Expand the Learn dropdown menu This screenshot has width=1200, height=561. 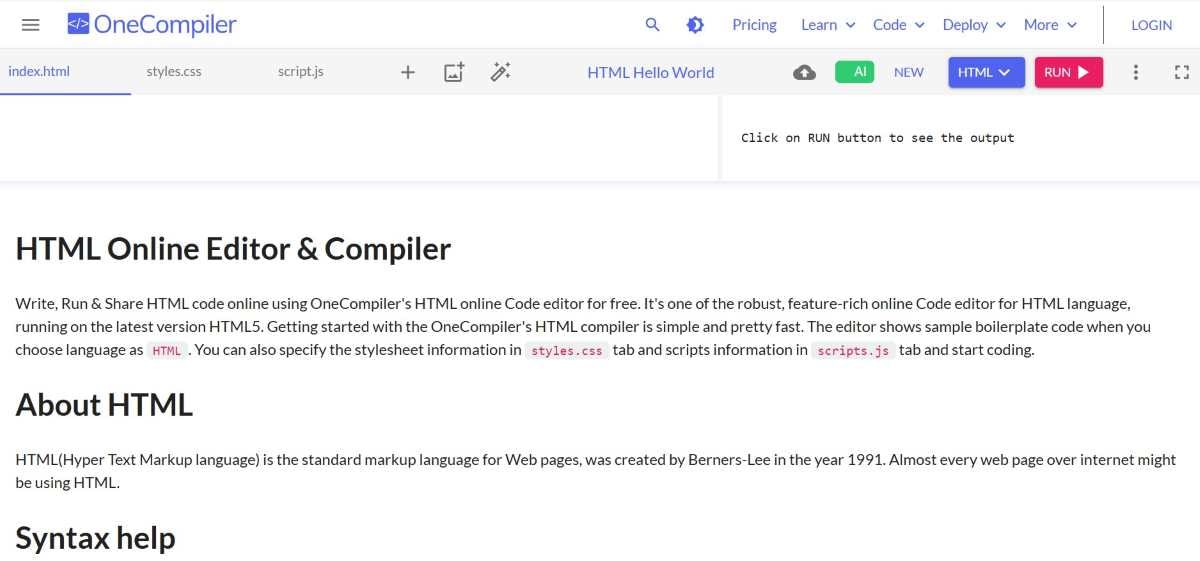point(828,25)
